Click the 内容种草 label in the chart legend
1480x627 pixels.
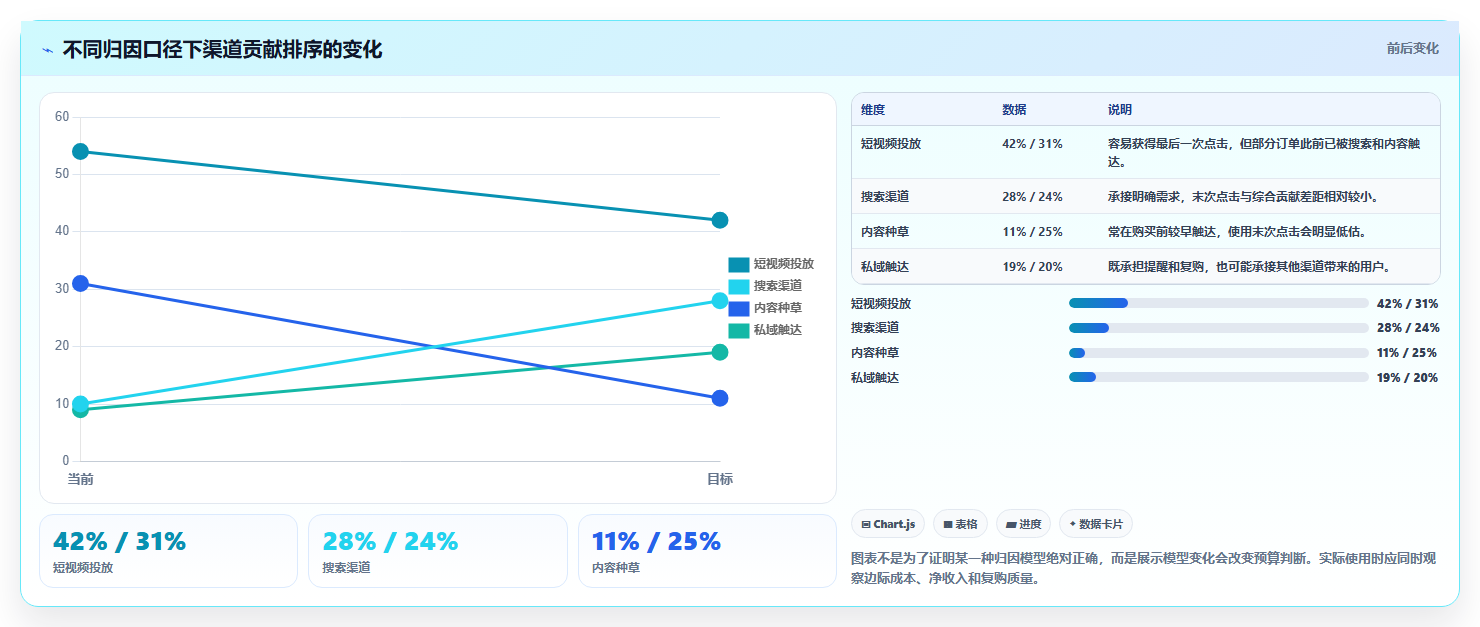pos(778,309)
